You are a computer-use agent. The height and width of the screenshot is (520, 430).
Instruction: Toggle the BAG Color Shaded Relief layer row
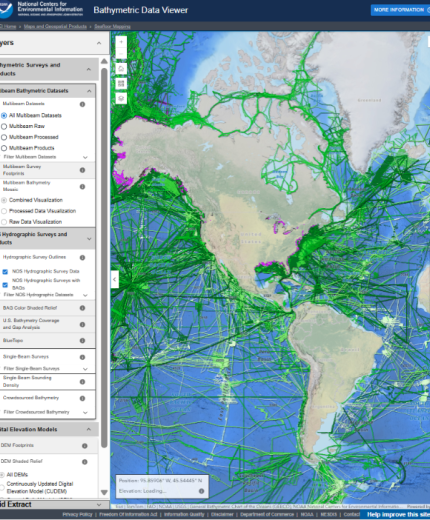(47, 308)
